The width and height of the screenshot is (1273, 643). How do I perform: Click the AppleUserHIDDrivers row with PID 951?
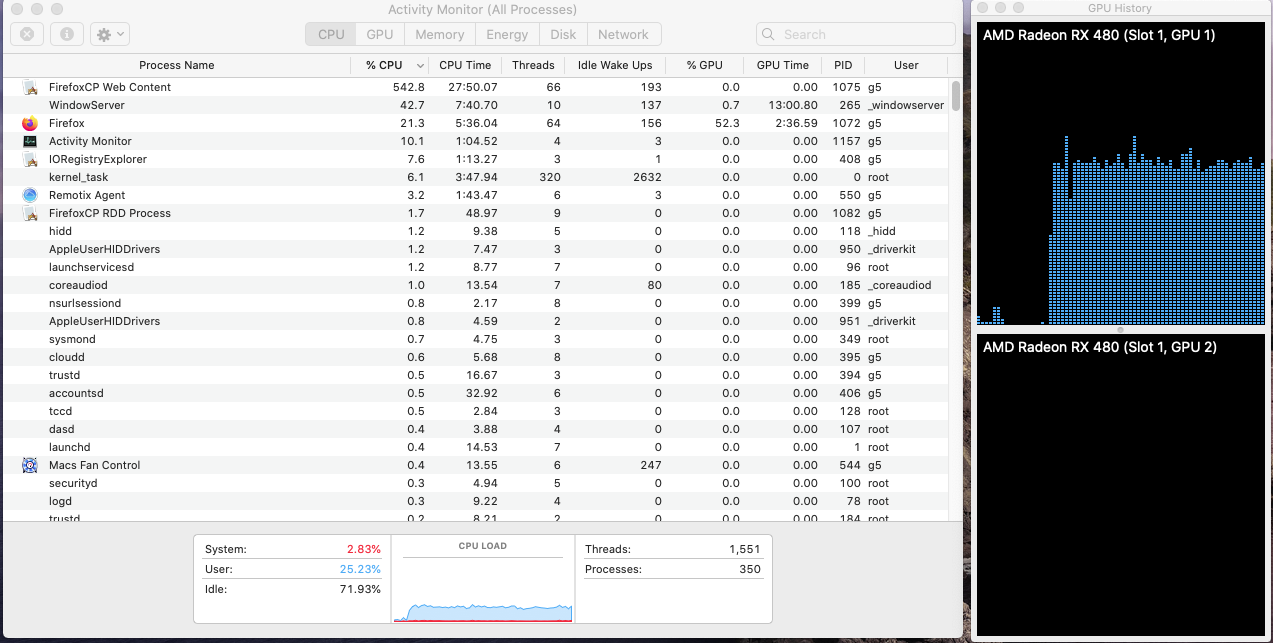tap(476, 321)
